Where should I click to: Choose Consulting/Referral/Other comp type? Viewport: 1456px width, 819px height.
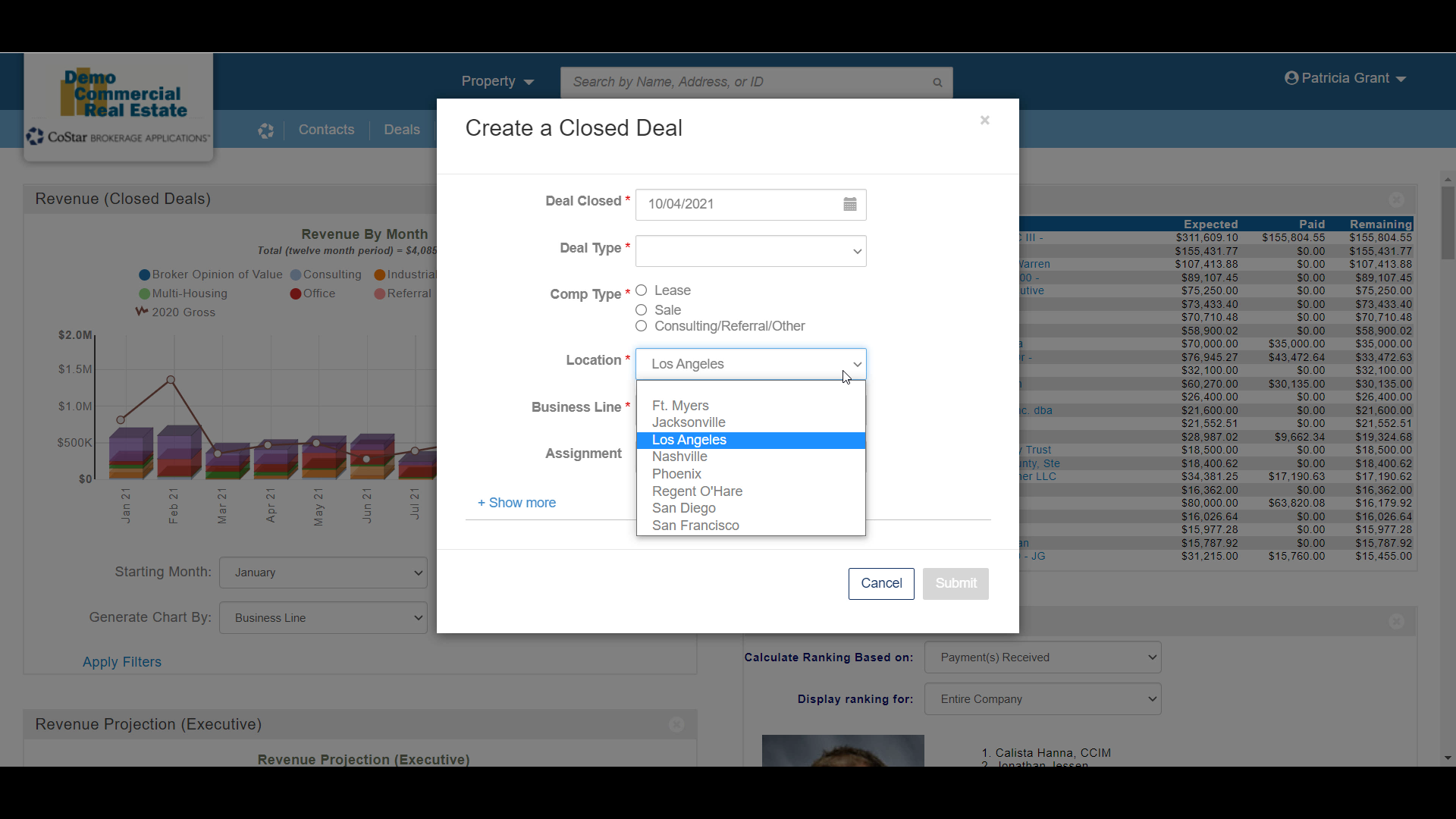pos(642,326)
